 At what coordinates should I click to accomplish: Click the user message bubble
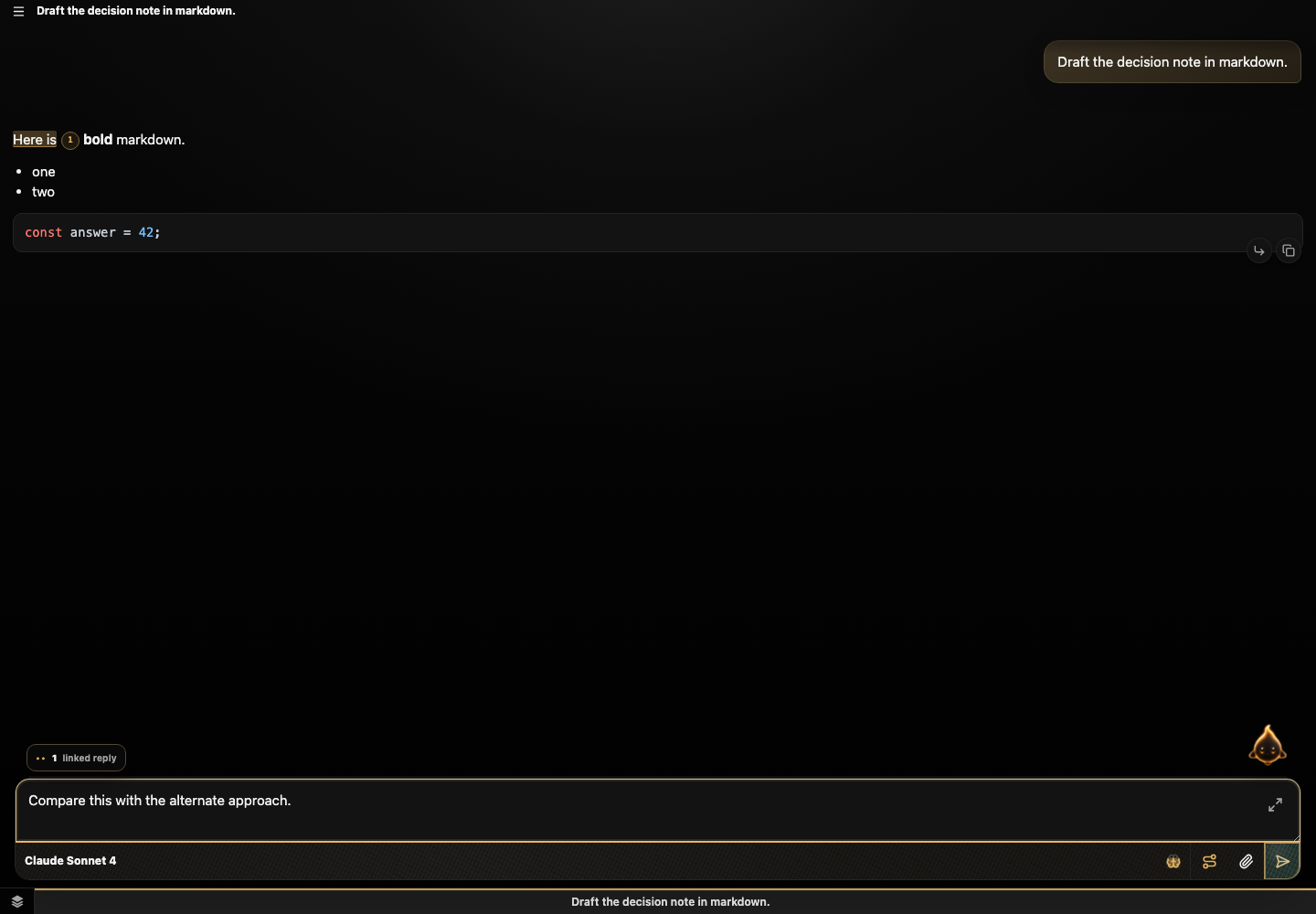tap(1172, 62)
